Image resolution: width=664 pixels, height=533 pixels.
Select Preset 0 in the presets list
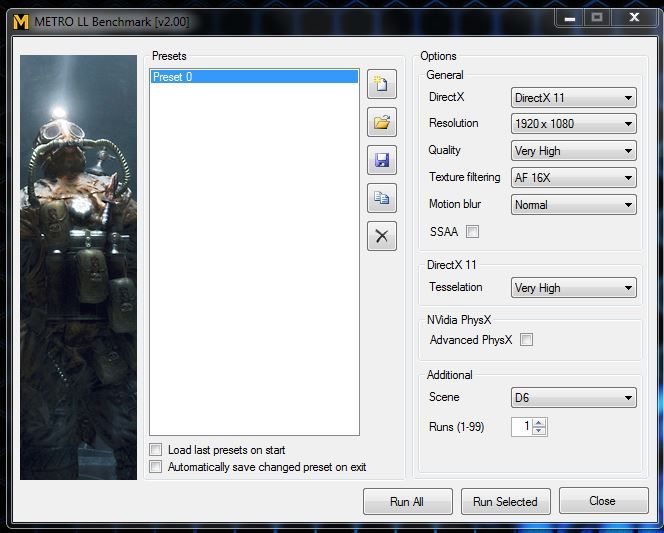pos(253,77)
